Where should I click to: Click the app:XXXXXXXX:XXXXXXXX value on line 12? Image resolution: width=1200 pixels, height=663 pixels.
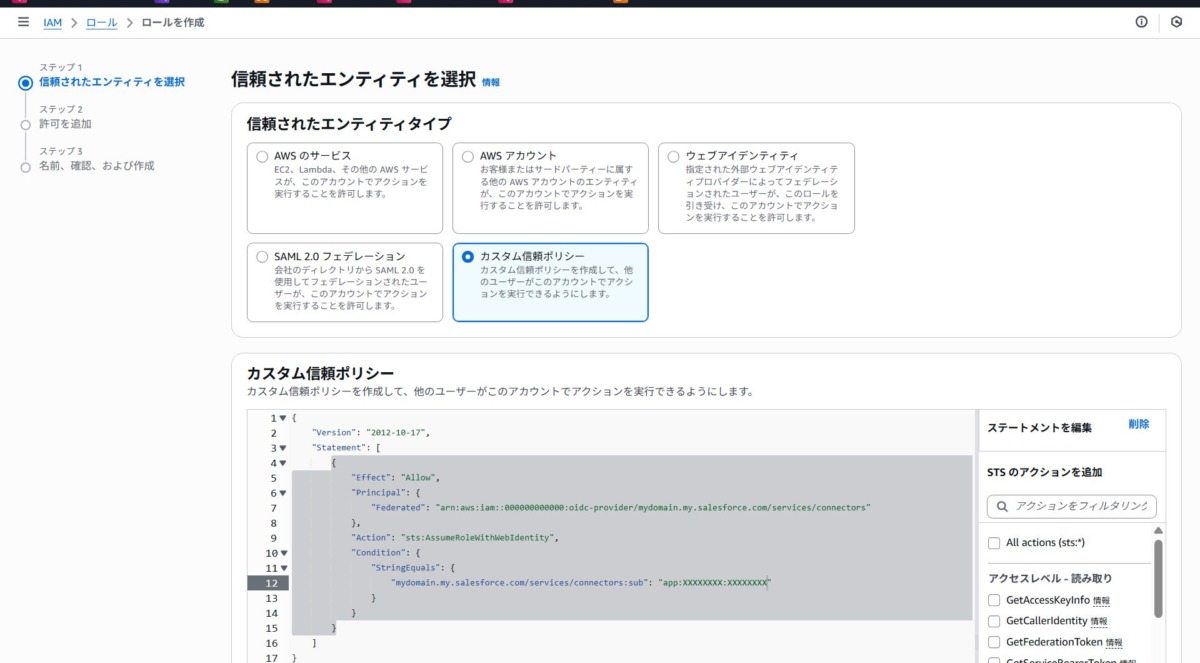pyautogui.click(x=714, y=583)
